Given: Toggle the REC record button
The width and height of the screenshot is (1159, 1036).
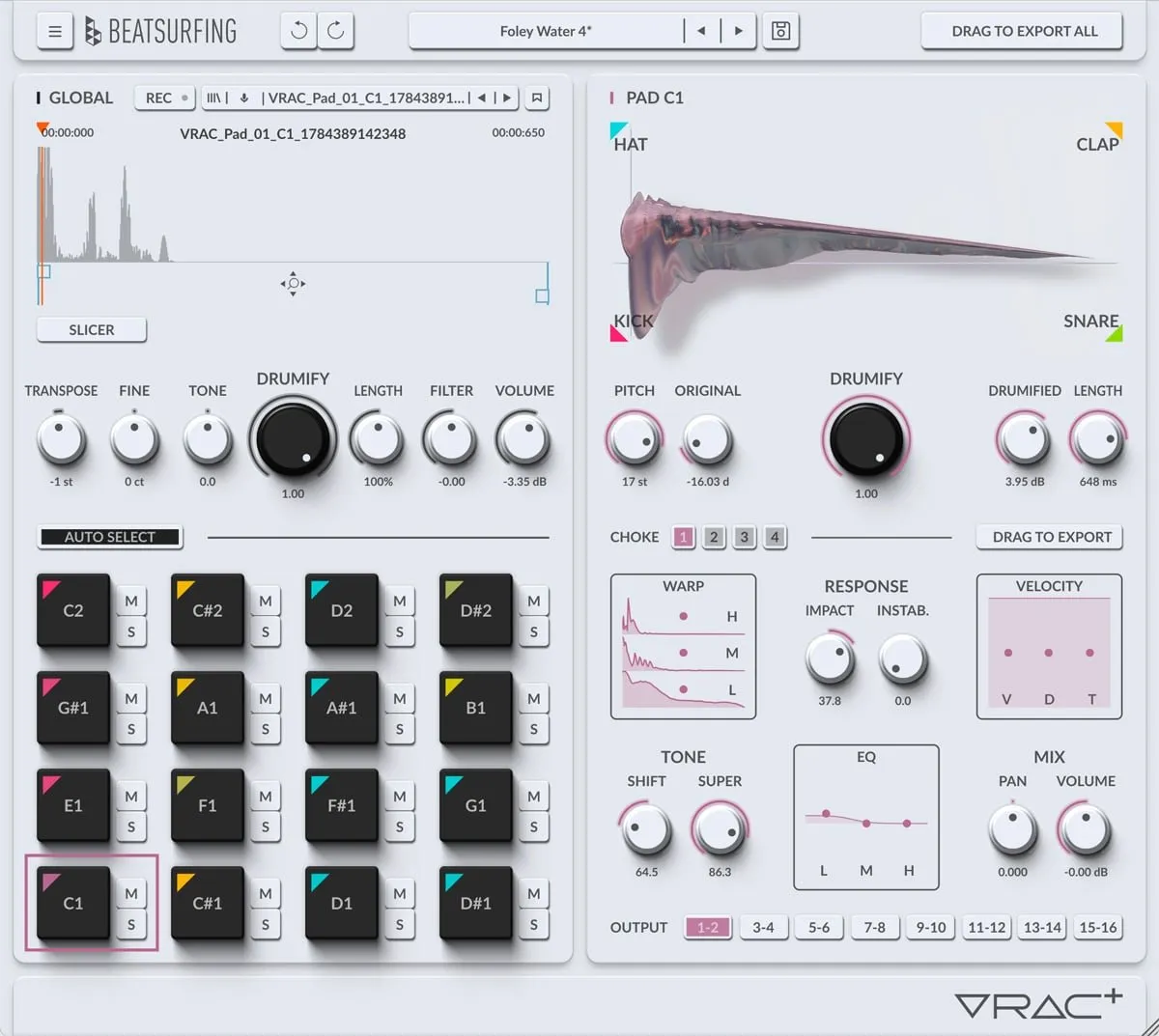Looking at the screenshot, I should point(166,98).
